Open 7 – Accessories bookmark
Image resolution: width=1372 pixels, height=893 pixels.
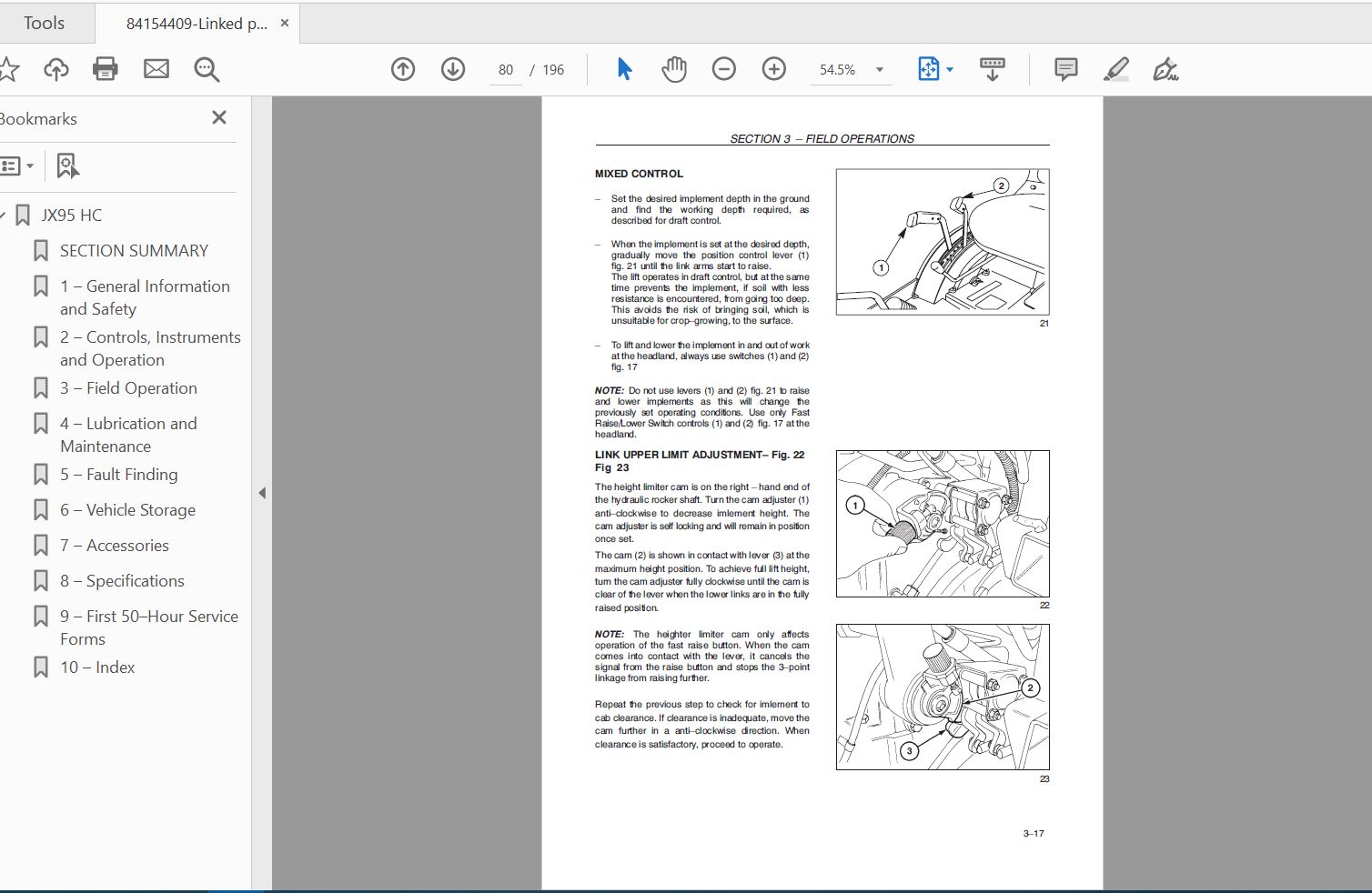(115, 546)
